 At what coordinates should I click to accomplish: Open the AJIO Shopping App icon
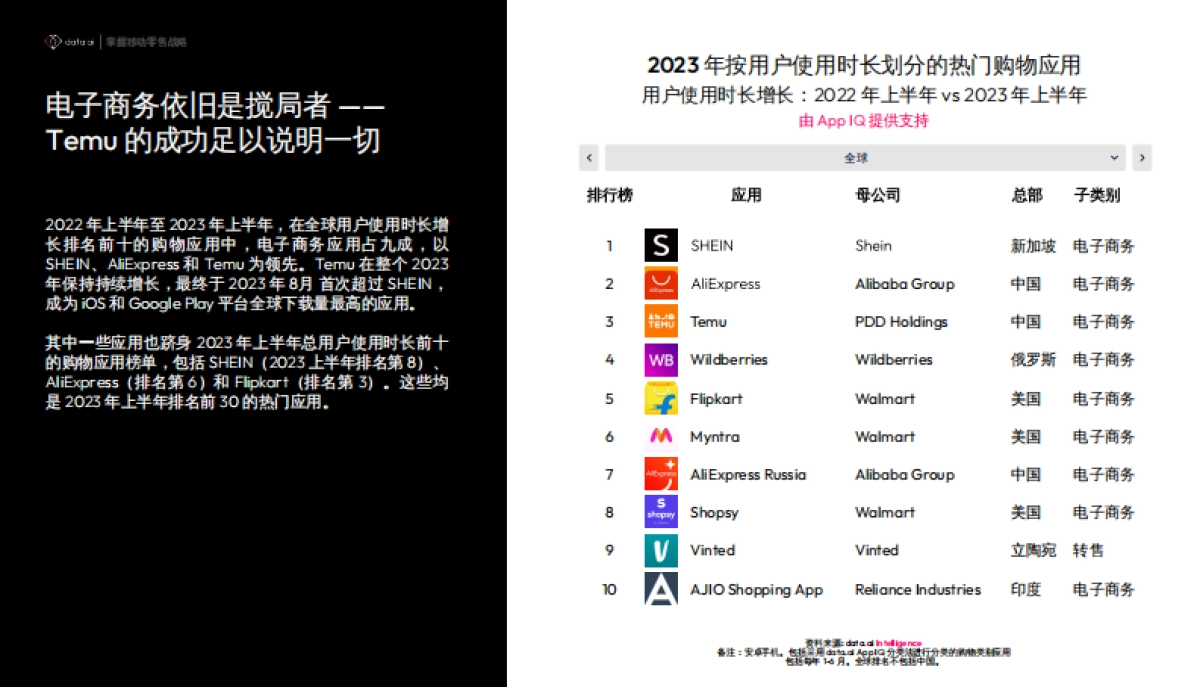660,589
